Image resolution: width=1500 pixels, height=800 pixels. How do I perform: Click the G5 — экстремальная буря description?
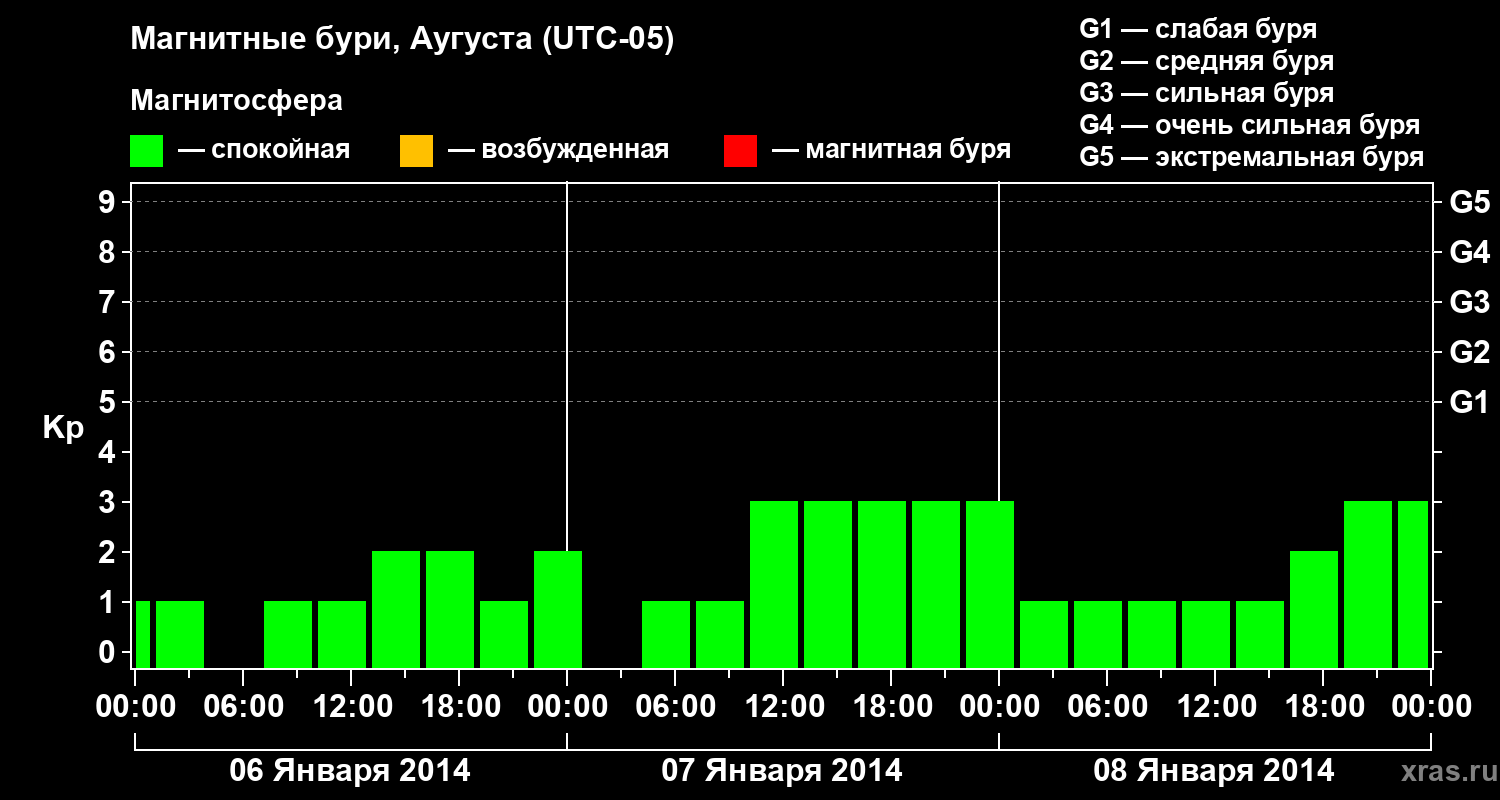pos(1252,157)
